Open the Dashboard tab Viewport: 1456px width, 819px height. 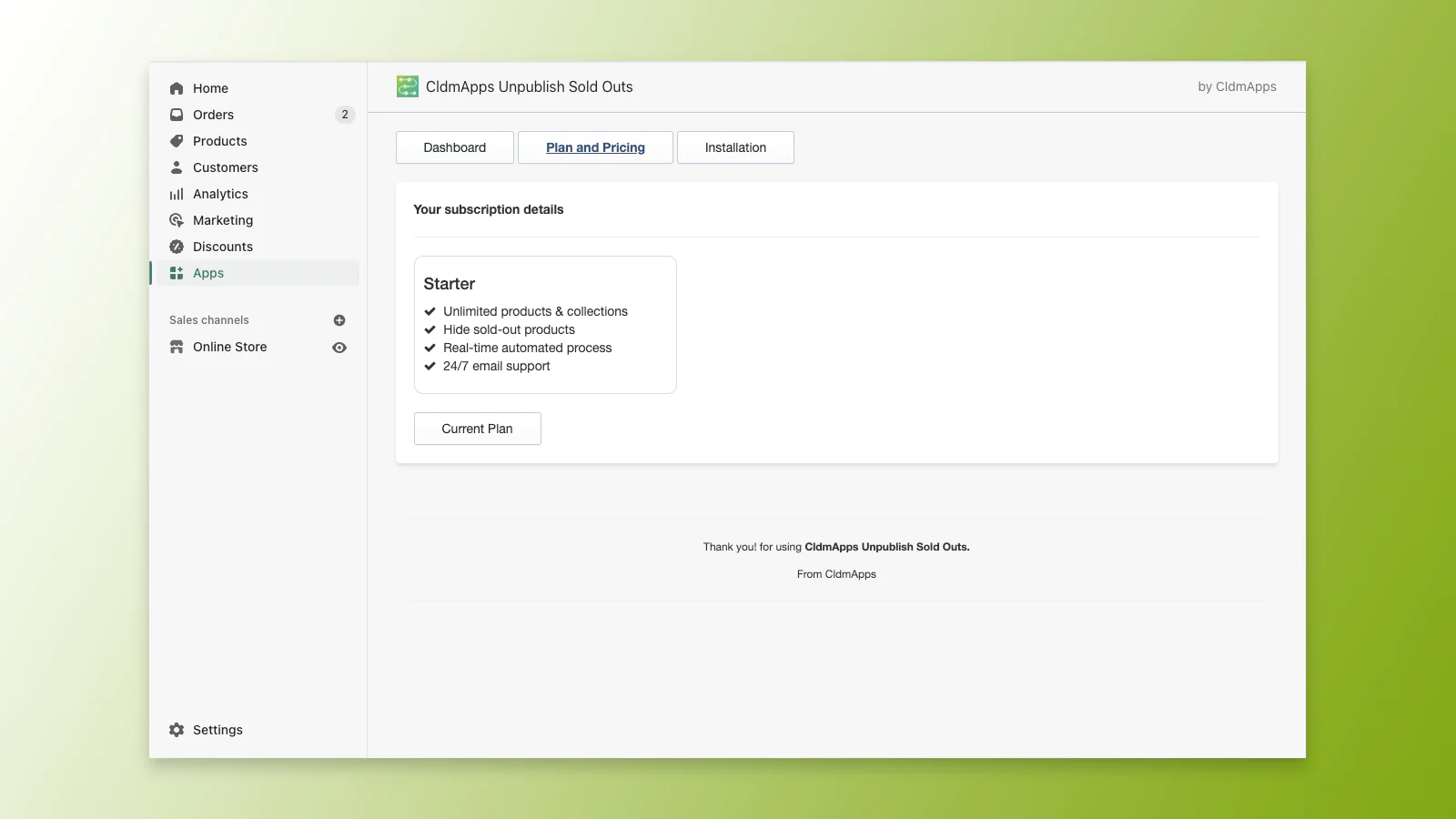pos(455,147)
